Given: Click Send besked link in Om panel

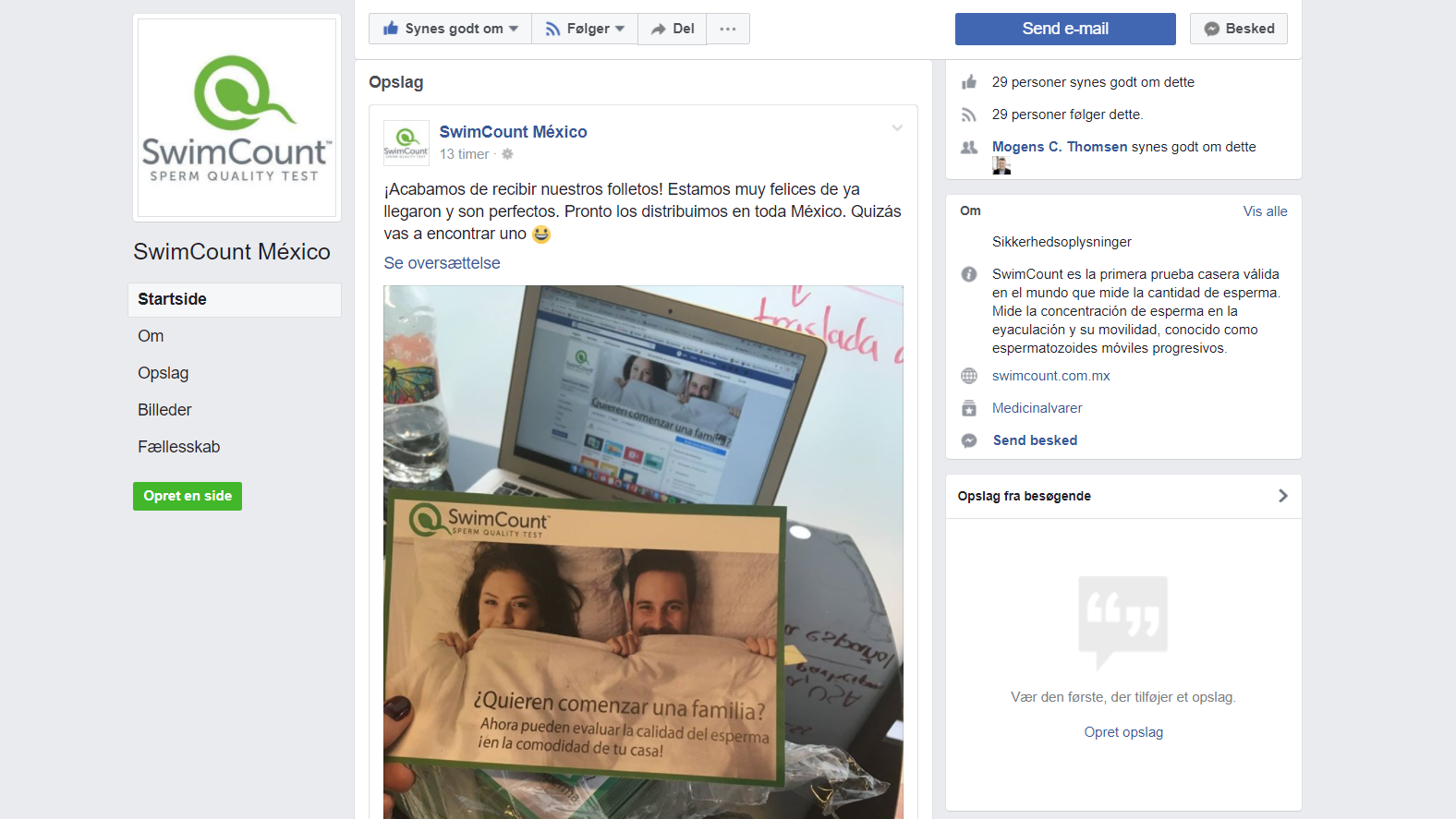Looking at the screenshot, I should point(1035,440).
